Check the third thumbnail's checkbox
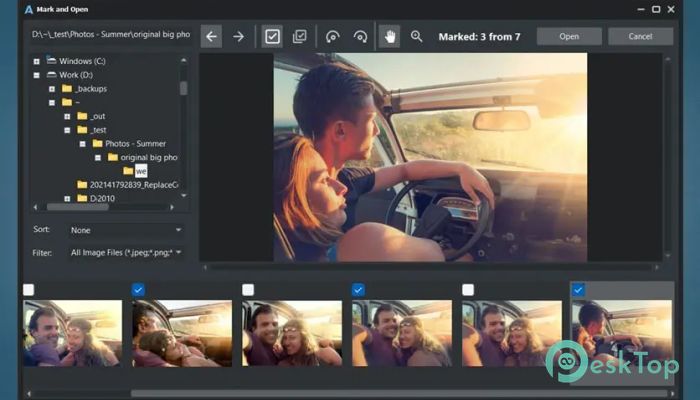This screenshot has height=400, width=700. point(248,290)
